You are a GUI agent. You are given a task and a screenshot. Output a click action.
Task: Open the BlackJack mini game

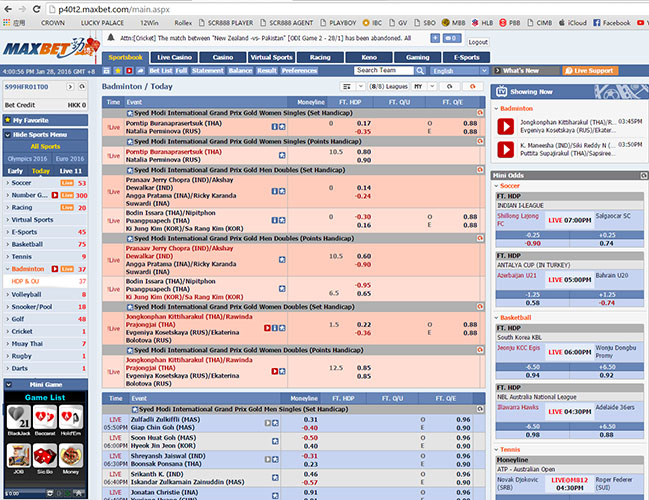pyautogui.click(x=19, y=418)
